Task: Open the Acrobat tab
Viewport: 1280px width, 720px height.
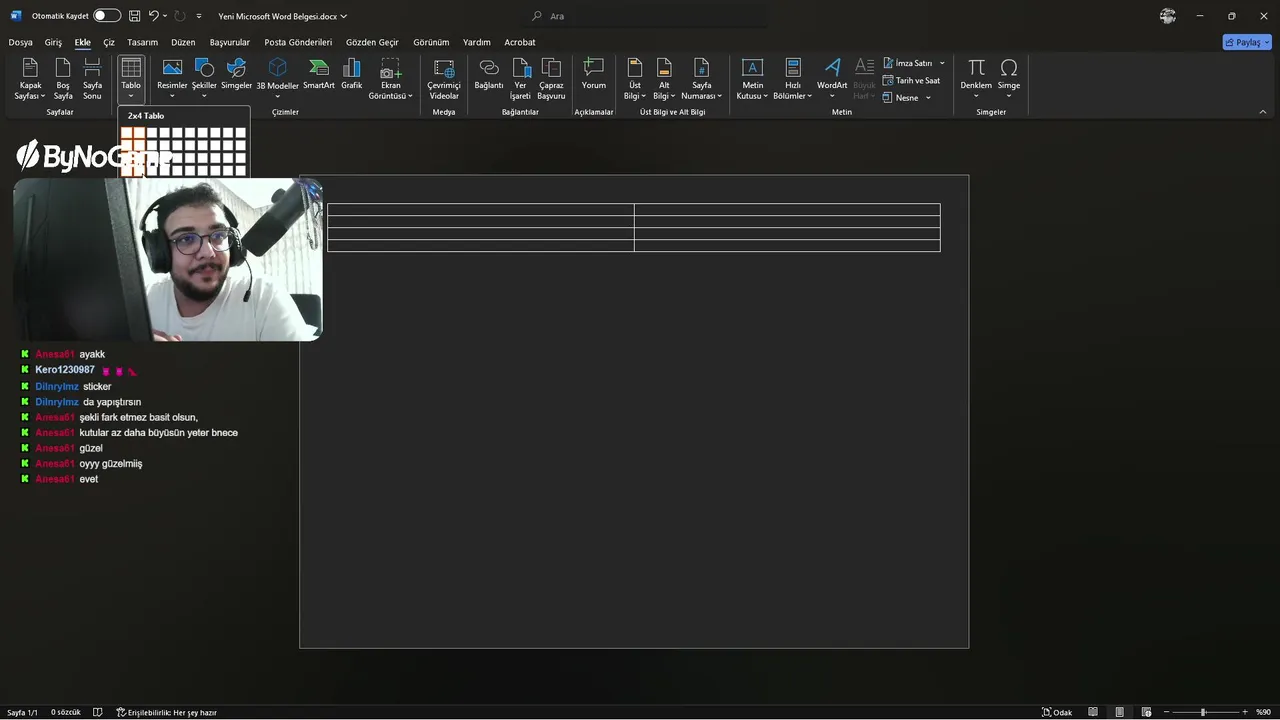Action: point(520,42)
